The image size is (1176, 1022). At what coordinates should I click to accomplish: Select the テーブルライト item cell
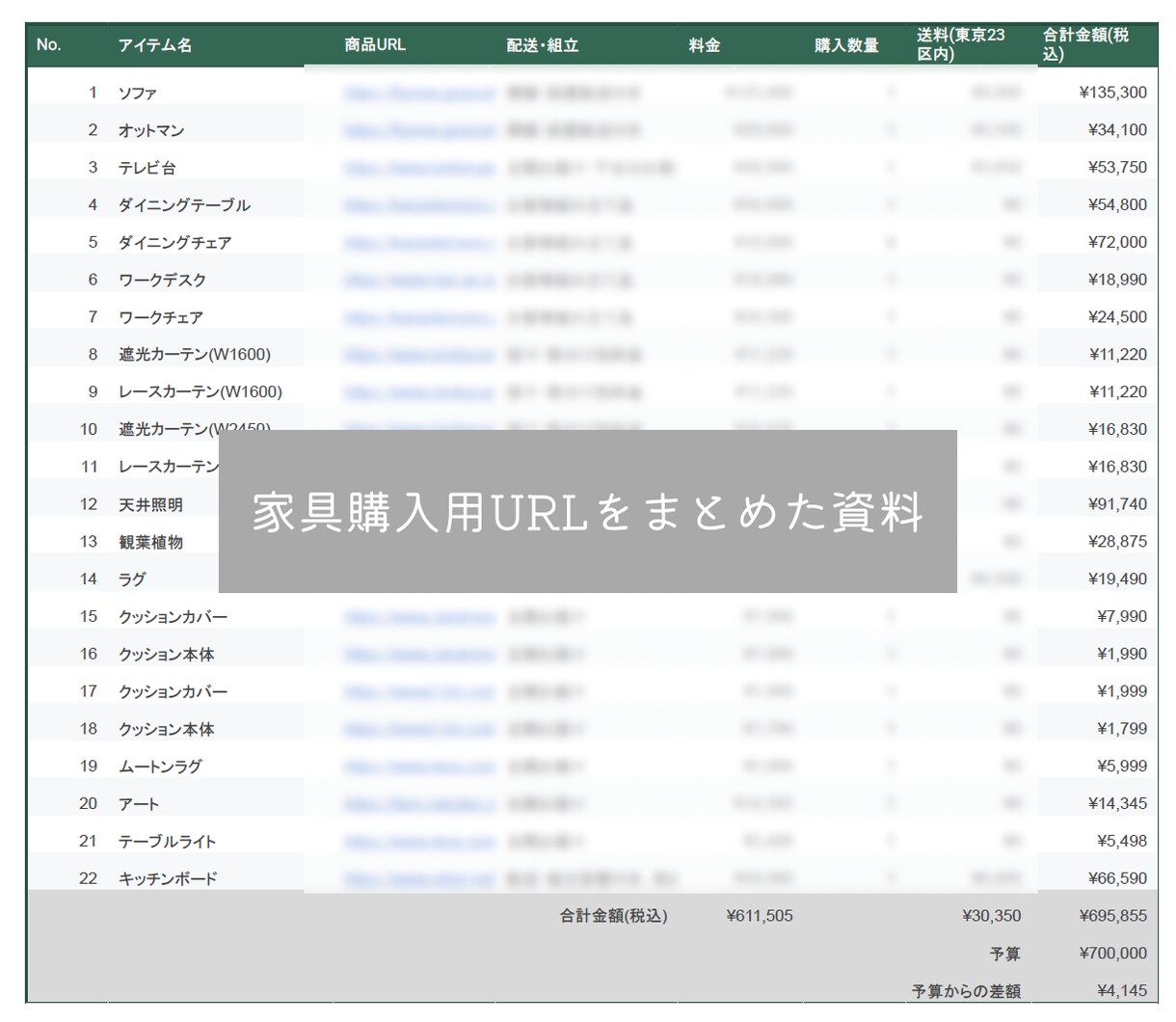pyautogui.click(x=167, y=842)
